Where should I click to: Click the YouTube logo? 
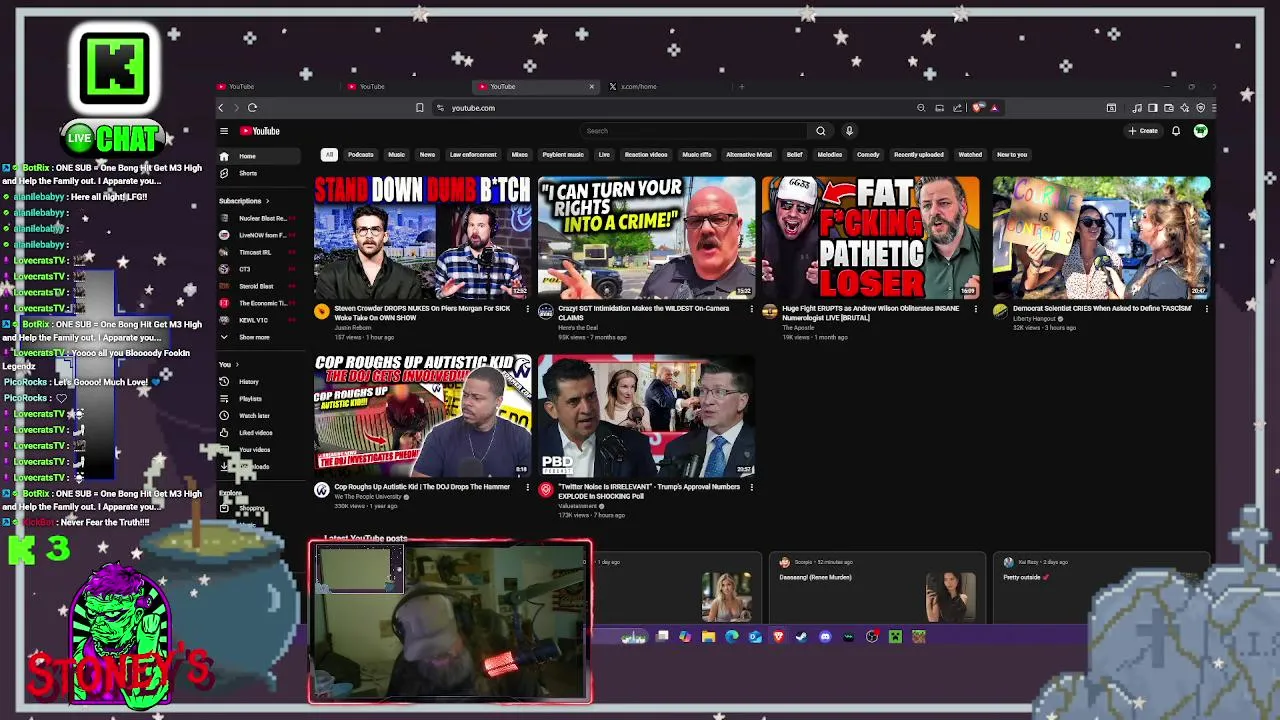pyautogui.click(x=260, y=131)
